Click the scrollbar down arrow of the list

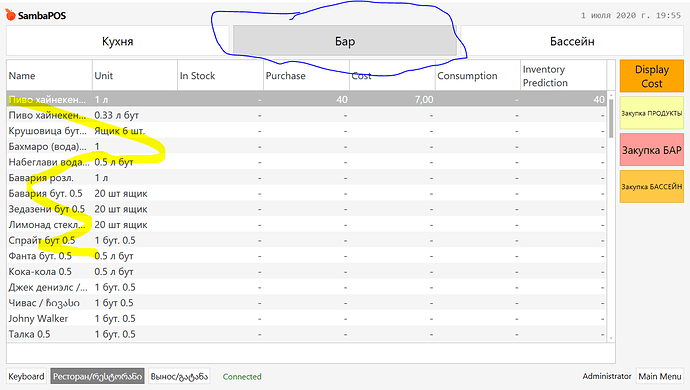[611, 338]
